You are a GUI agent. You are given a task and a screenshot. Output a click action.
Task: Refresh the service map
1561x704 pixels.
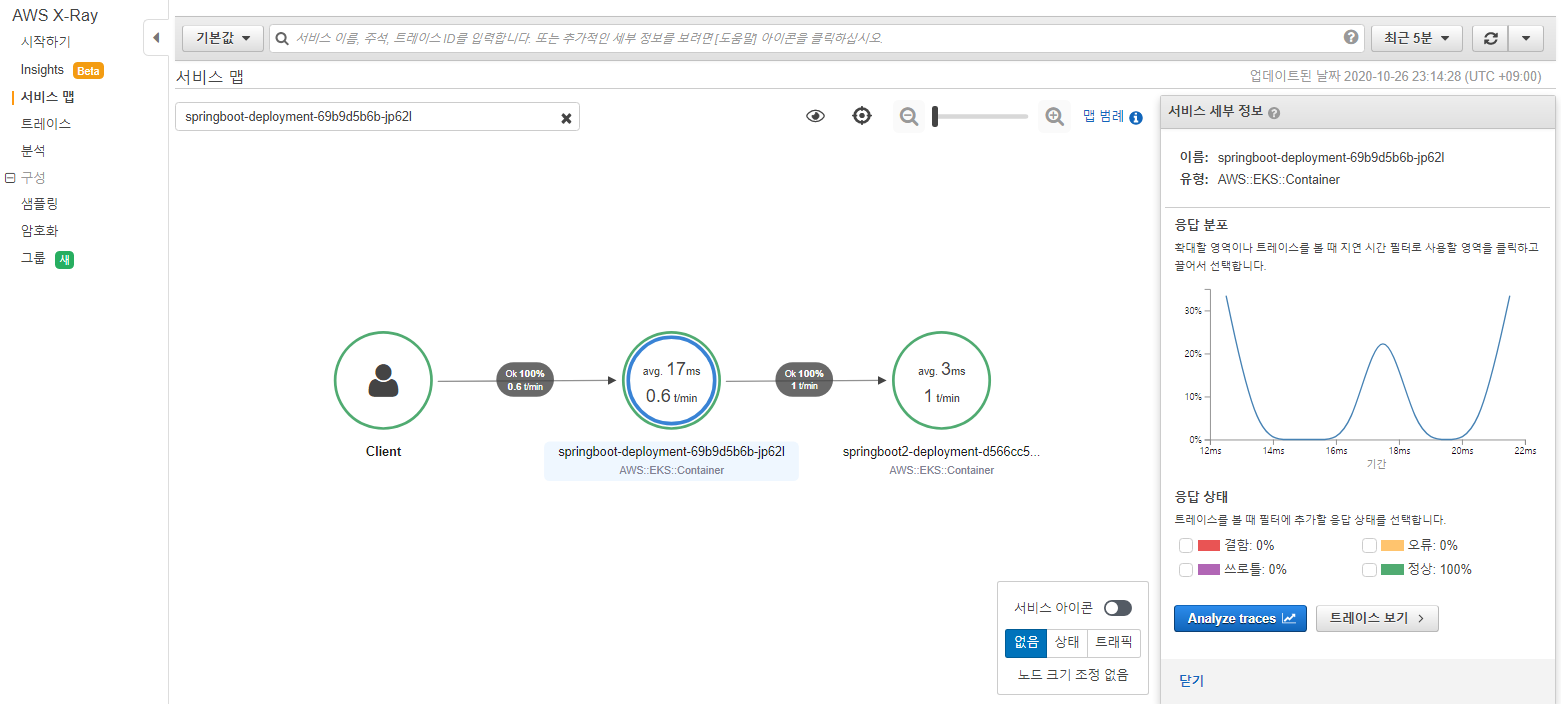pos(1490,38)
